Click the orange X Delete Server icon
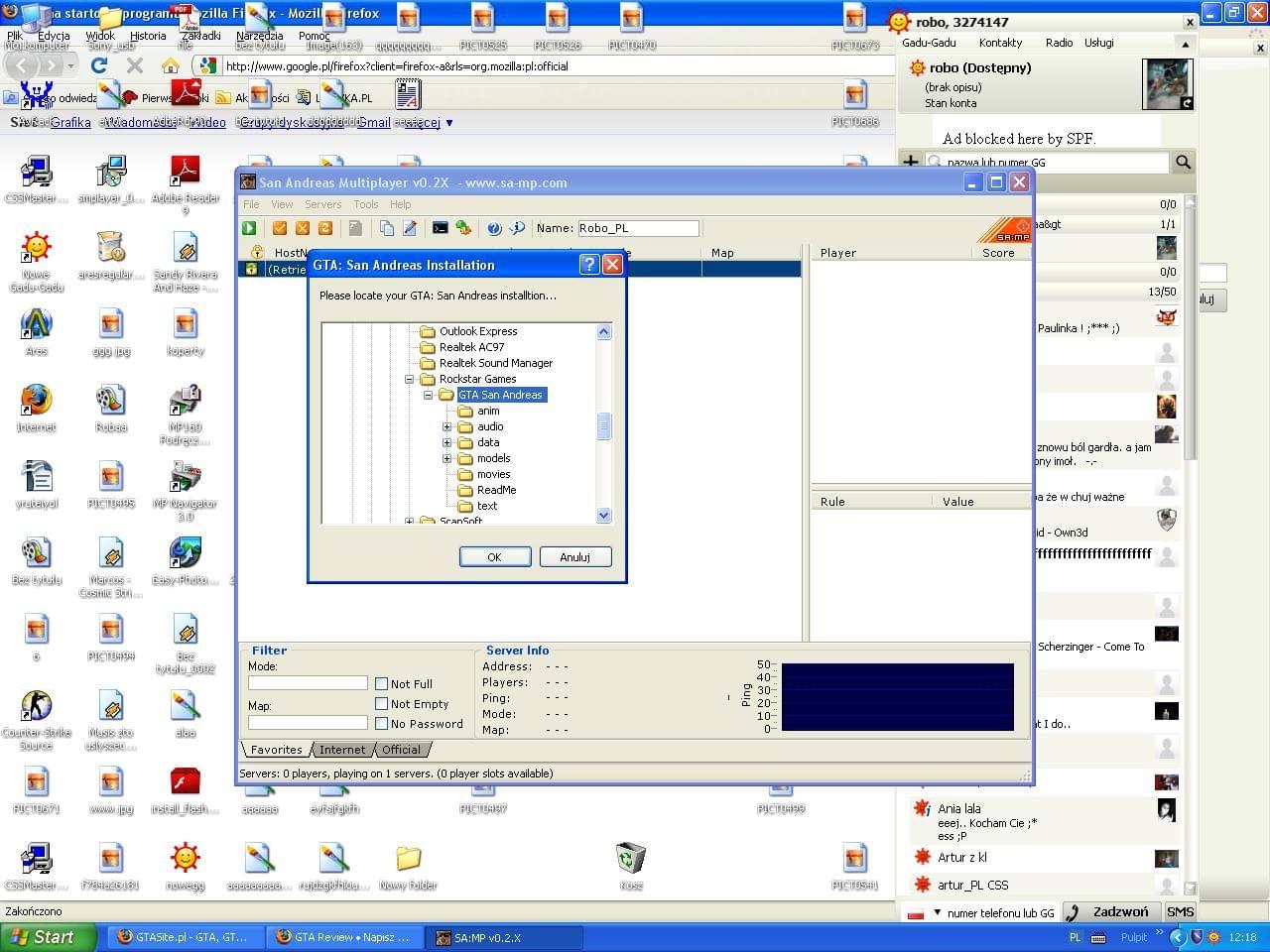Screen dimensions: 1270x952 [303, 228]
